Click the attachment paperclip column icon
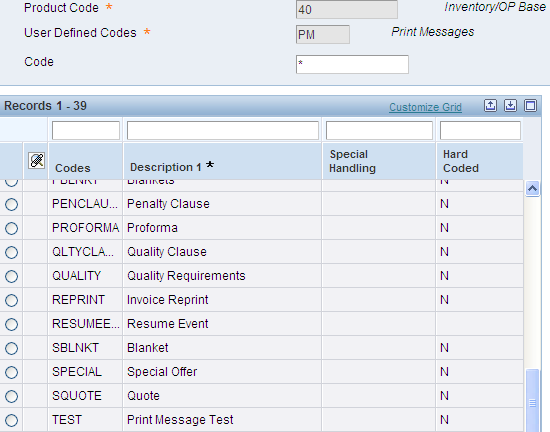This screenshot has width=550, height=432. [36, 161]
